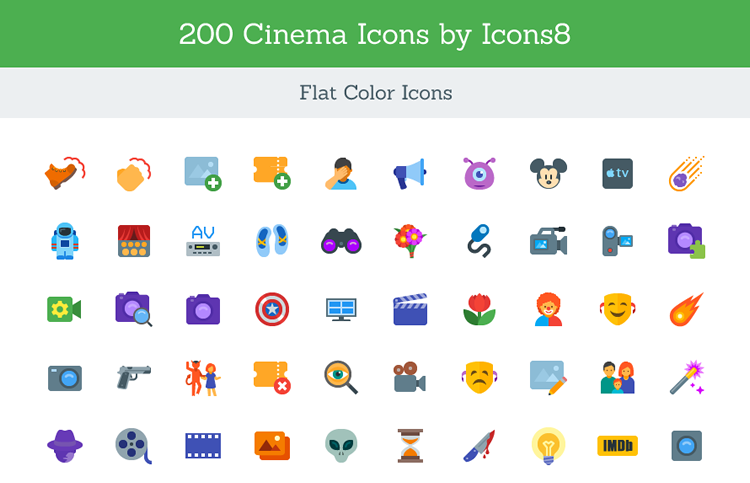
Task: Click the ticket with red X icon
Action: [271, 377]
